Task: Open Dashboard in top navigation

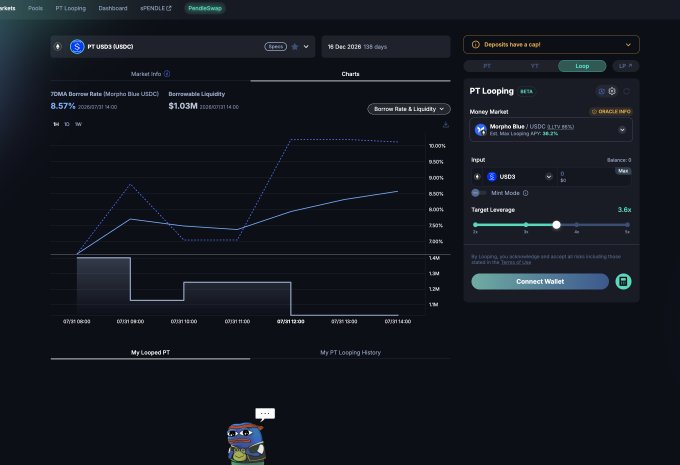Action: 113,8
